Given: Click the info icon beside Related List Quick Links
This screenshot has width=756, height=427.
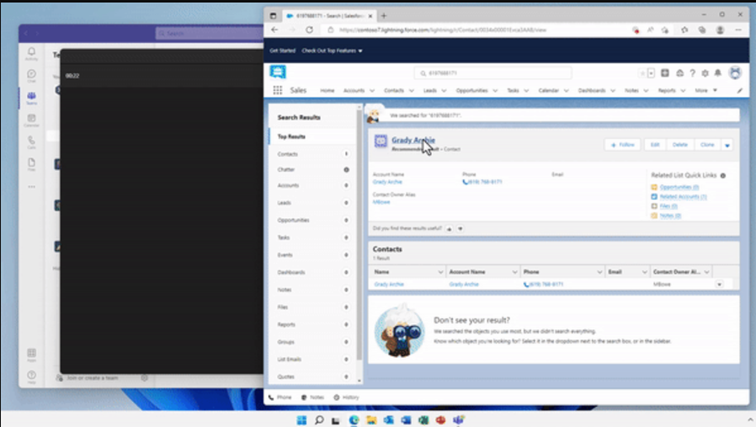Looking at the screenshot, I should (x=723, y=175).
